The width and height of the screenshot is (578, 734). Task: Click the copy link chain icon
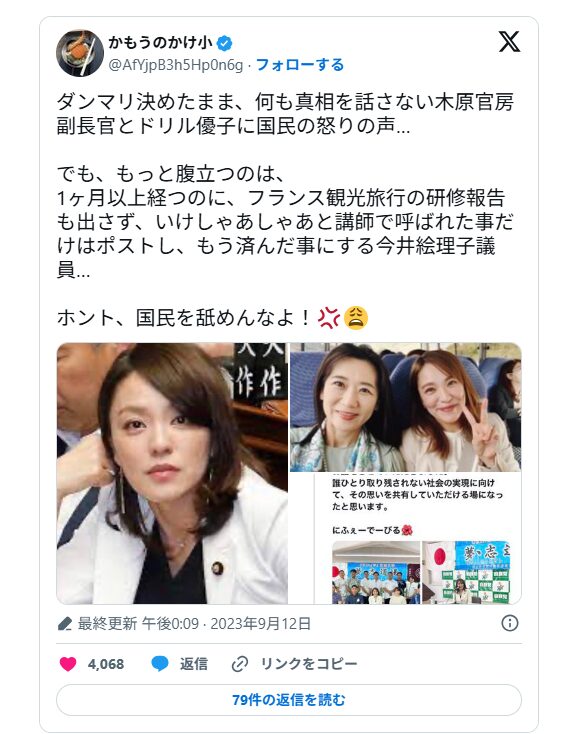pyautogui.click(x=240, y=664)
